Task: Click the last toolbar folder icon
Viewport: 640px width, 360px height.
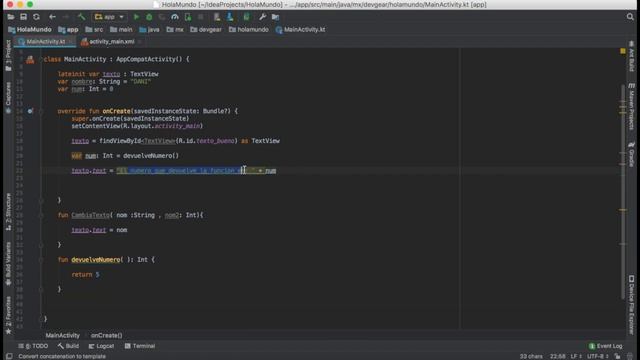Action: pyautogui.click(x=276, y=17)
